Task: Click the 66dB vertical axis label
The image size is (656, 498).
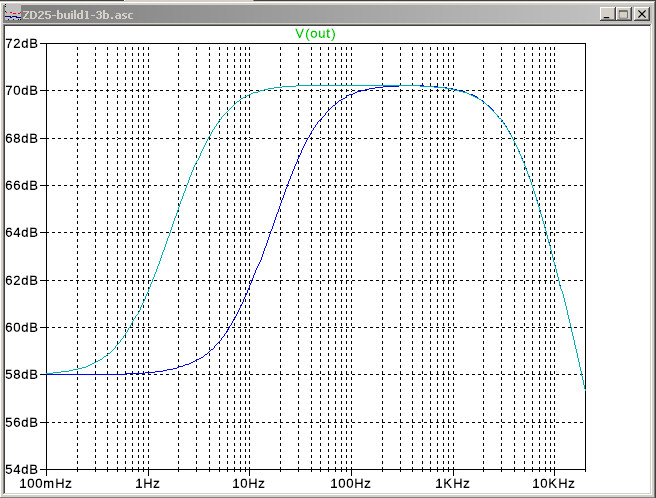Action: 21,185
